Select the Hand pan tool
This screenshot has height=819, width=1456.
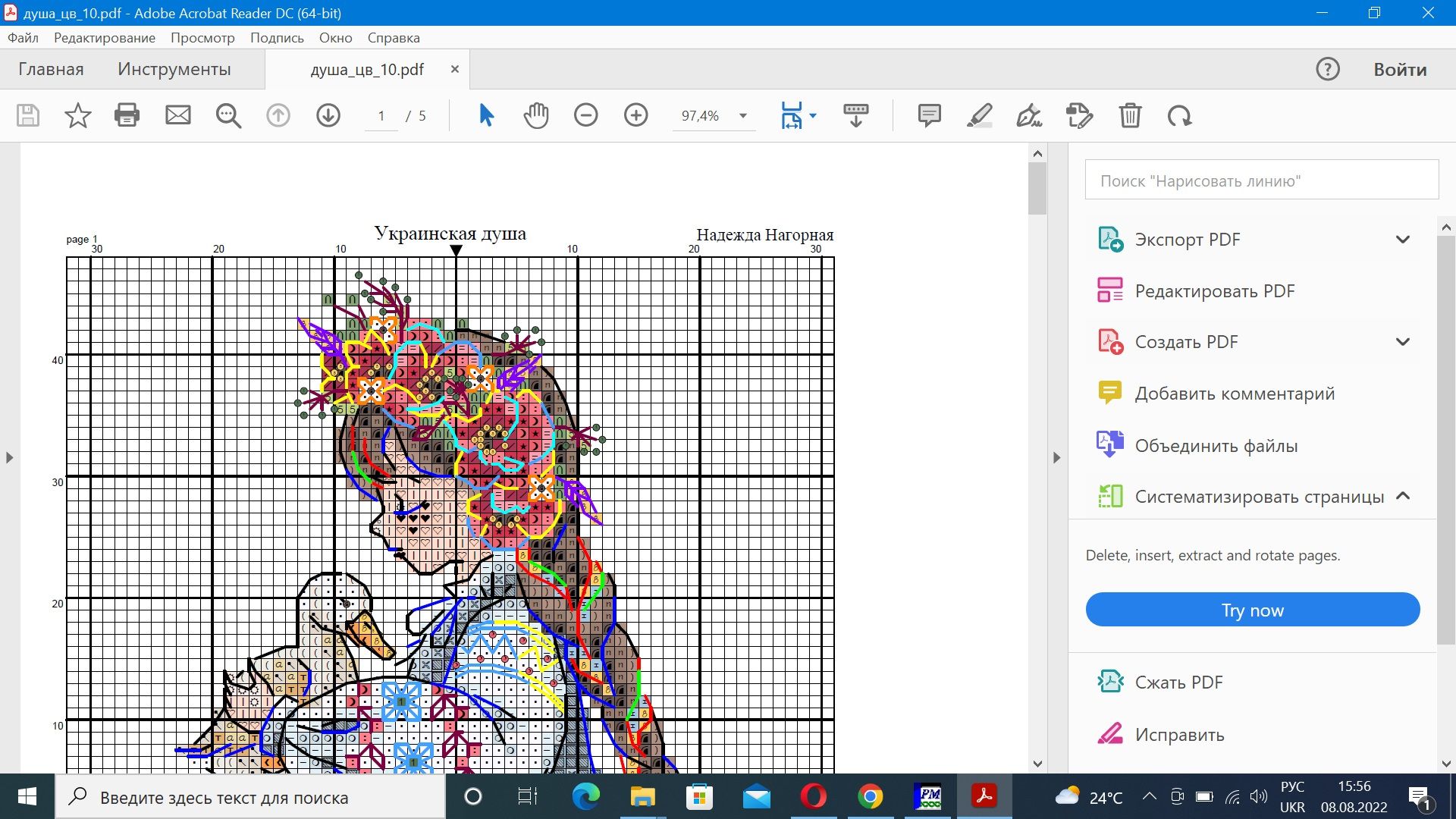coord(536,115)
